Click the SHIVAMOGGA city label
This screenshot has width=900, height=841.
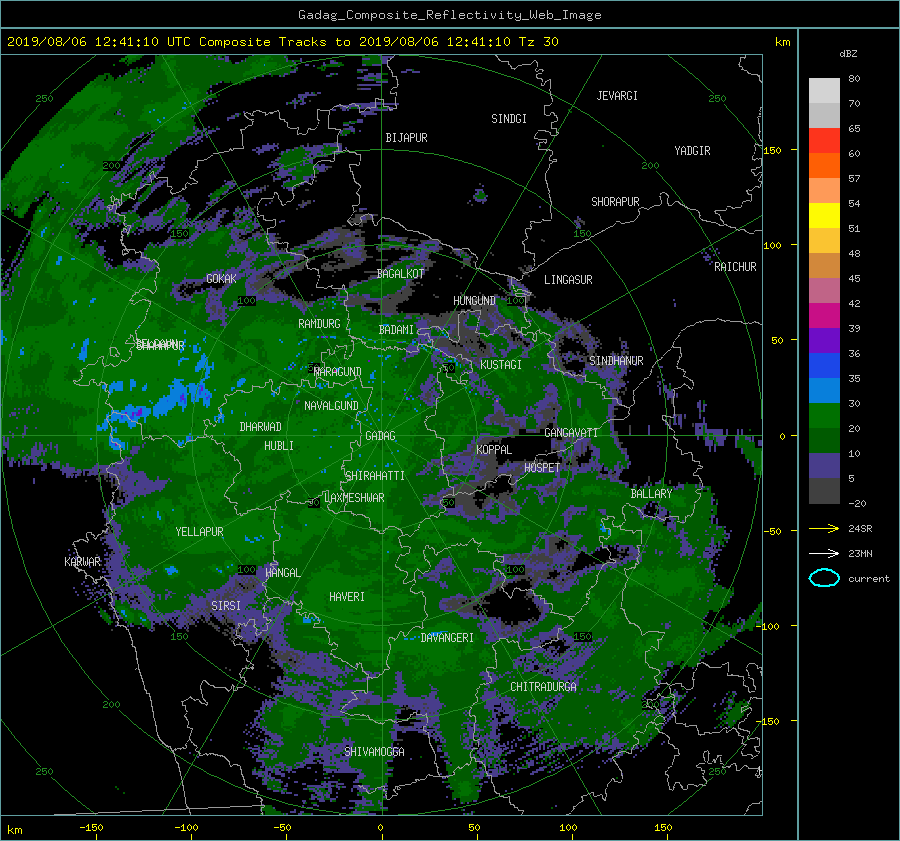click(374, 752)
